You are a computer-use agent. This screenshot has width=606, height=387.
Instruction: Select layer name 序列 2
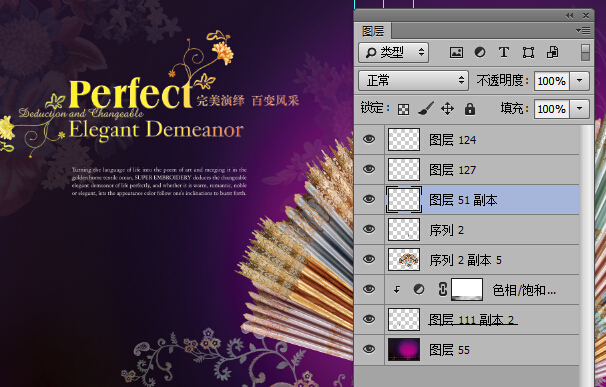click(446, 230)
